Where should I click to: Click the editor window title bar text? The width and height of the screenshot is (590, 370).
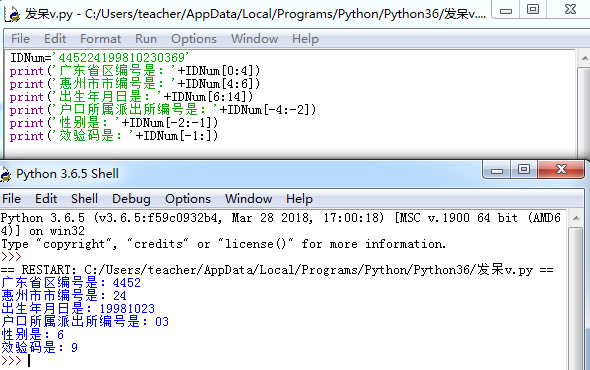pyautogui.click(x=255, y=14)
